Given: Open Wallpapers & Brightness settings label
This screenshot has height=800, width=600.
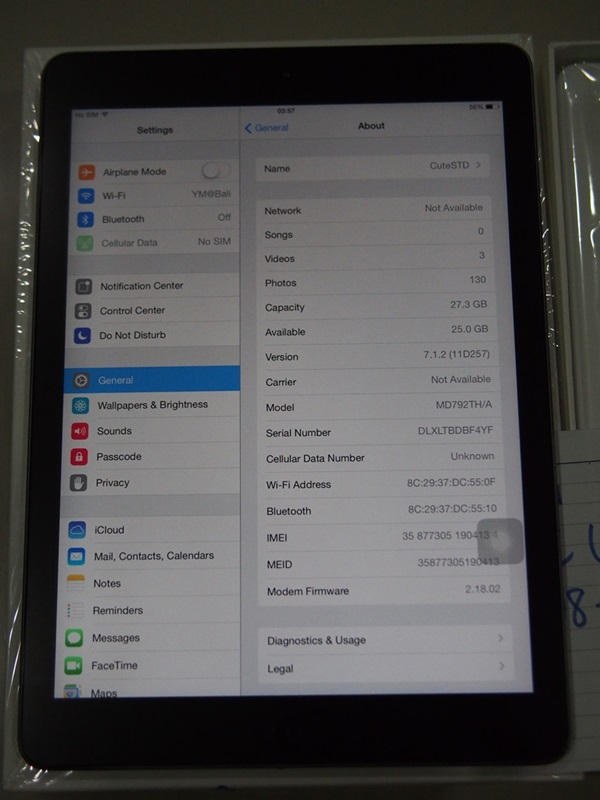Looking at the screenshot, I should point(153,405).
